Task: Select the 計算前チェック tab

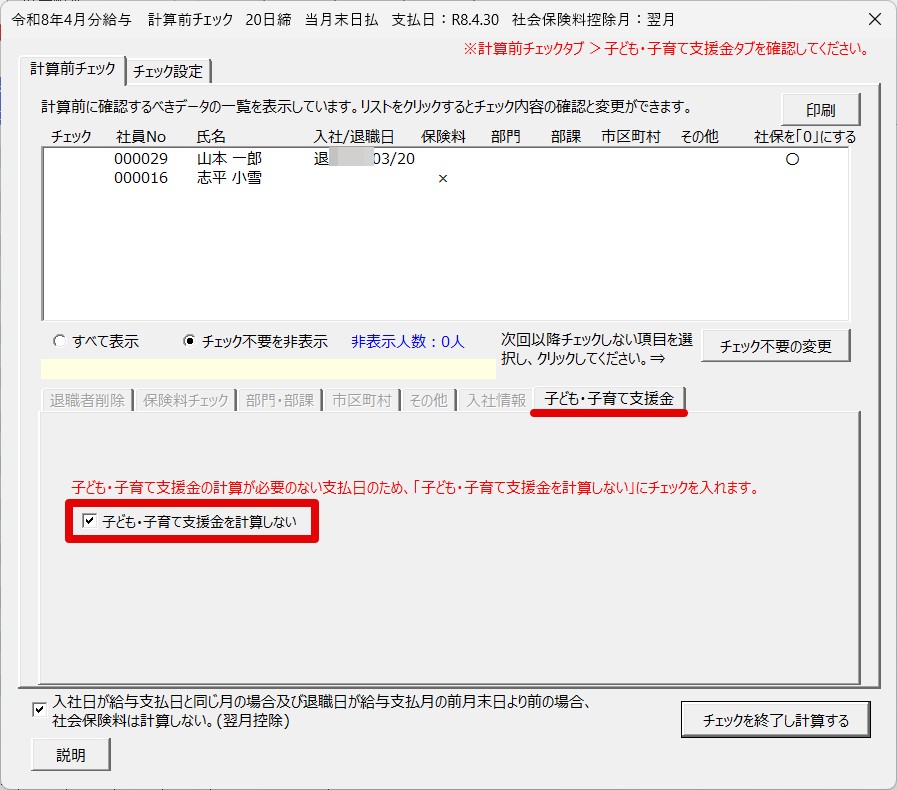Action: tap(73, 69)
